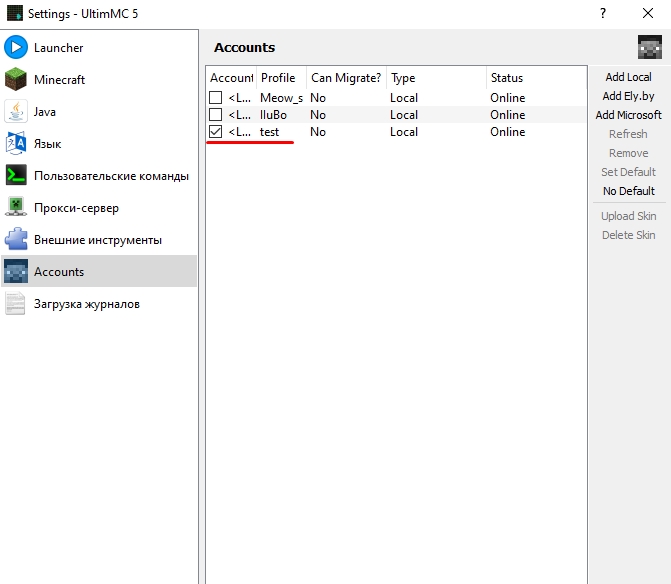The height and width of the screenshot is (584, 671).
Task: Sort by the Can Migrate? column header
Action: [346, 78]
